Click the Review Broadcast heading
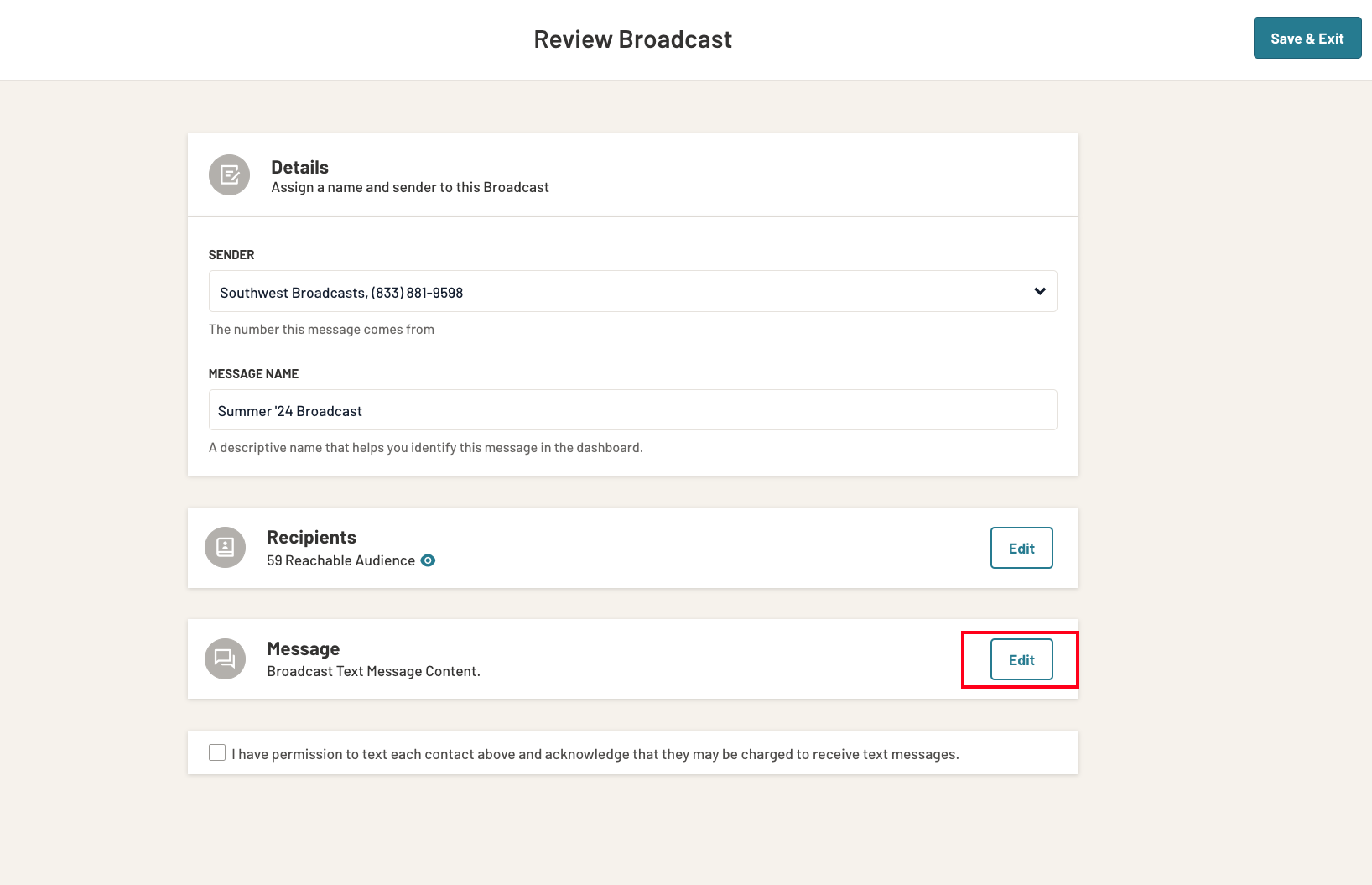Image resolution: width=1372 pixels, height=885 pixels. 632,38
